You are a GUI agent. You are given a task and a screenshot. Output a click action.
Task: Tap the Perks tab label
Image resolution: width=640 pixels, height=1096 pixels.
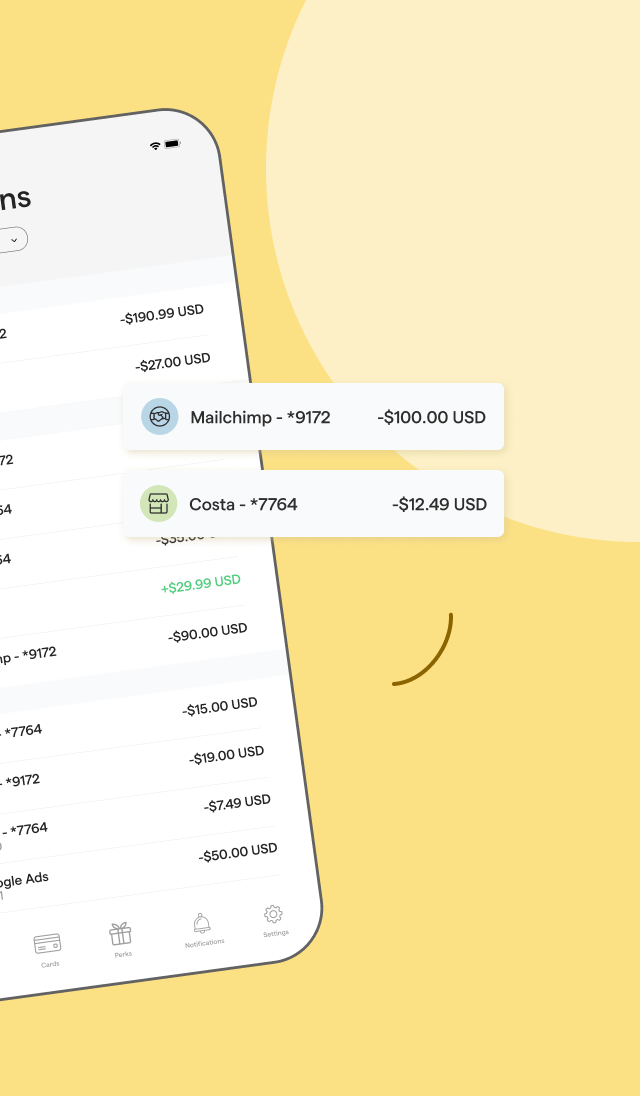click(x=123, y=954)
